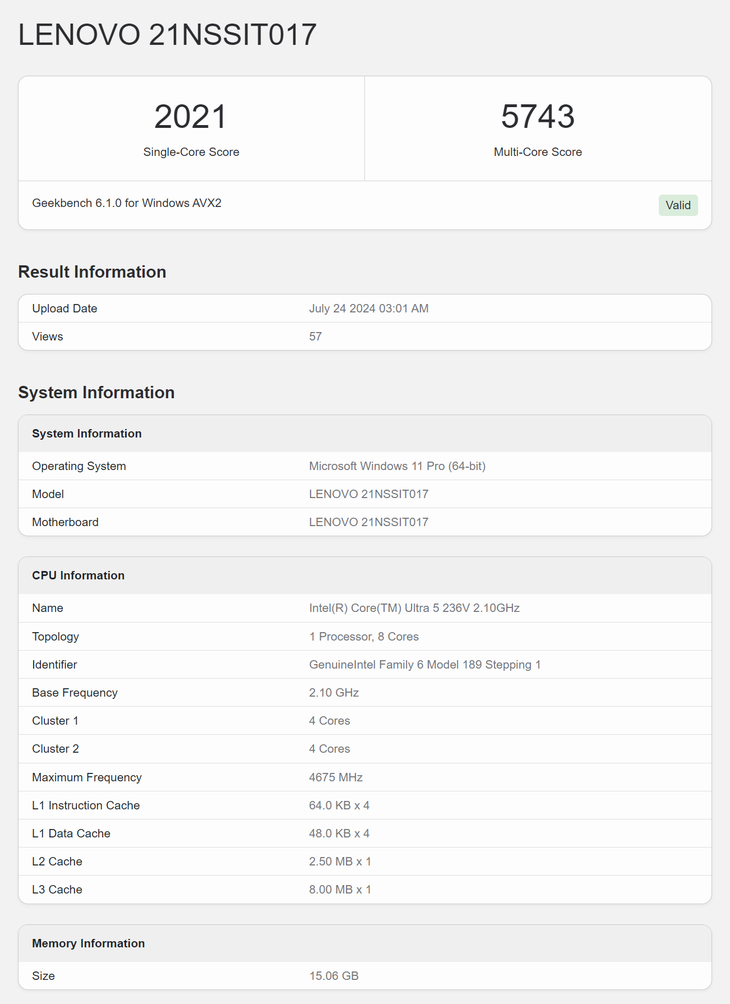Viewport: 730px width, 1004px height.
Task: Select the views count 57
Action: pyautogui.click(x=316, y=336)
